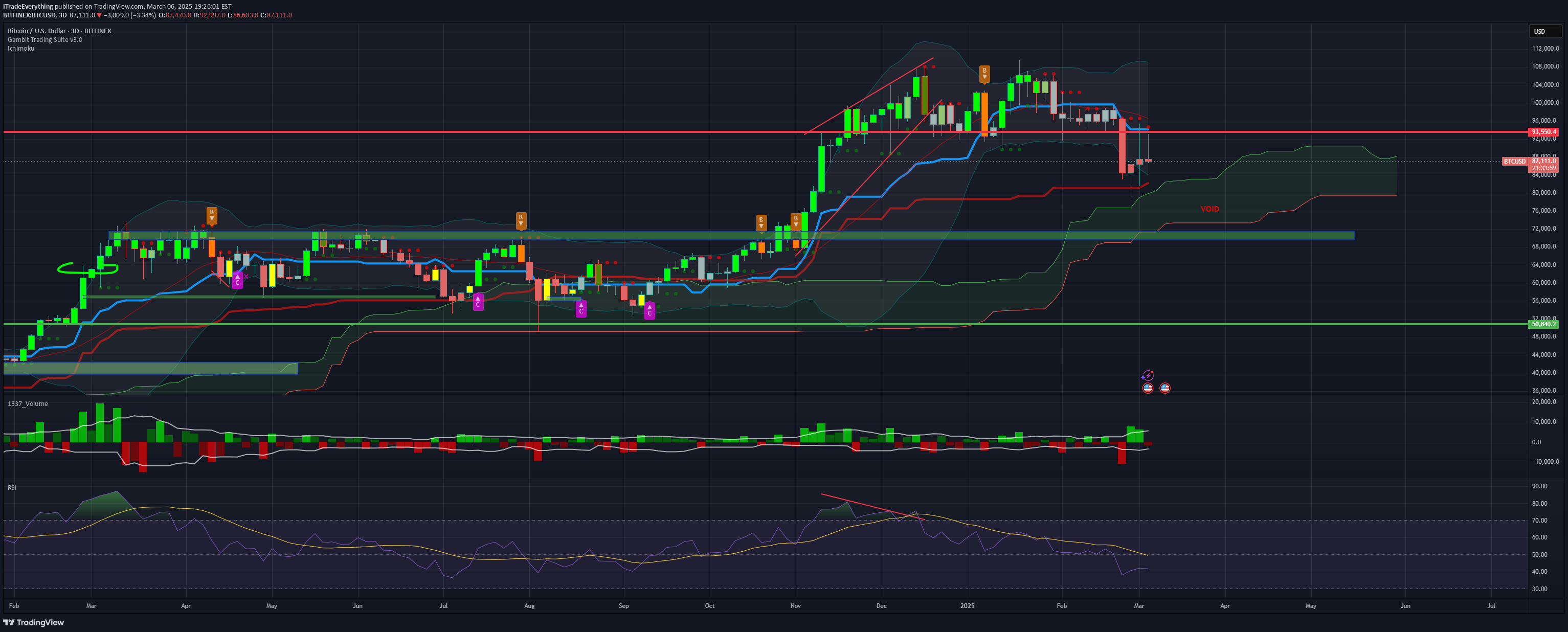Click the magenta C marker in late April
The image size is (1568, 632).
click(237, 280)
